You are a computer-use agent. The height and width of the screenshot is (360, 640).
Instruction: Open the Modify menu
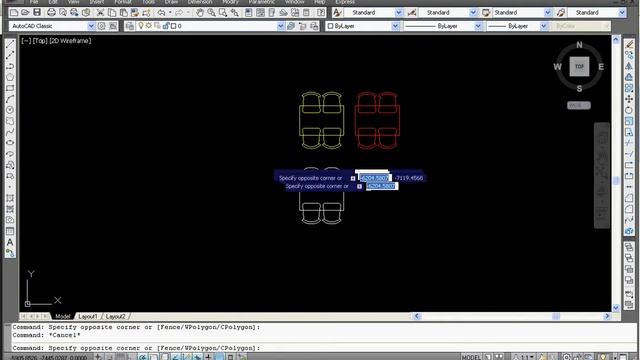click(x=230, y=2)
